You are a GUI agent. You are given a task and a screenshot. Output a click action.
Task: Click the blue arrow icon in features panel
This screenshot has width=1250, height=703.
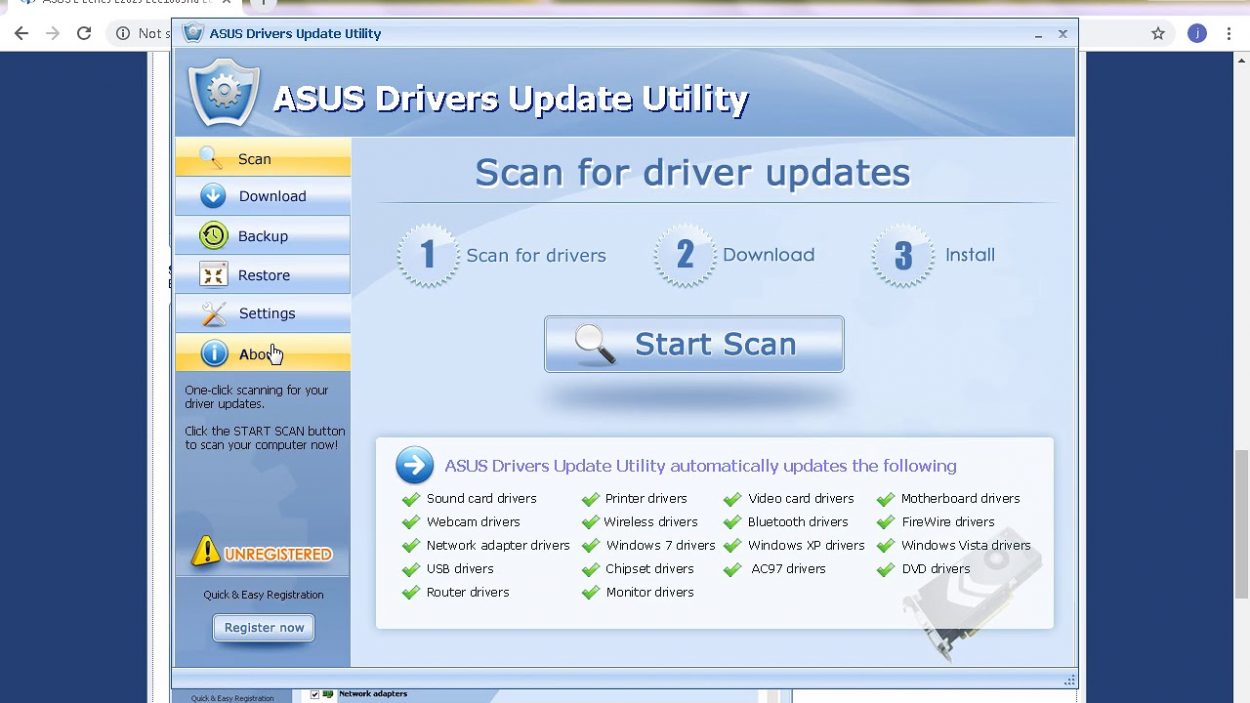pyautogui.click(x=414, y=465)
